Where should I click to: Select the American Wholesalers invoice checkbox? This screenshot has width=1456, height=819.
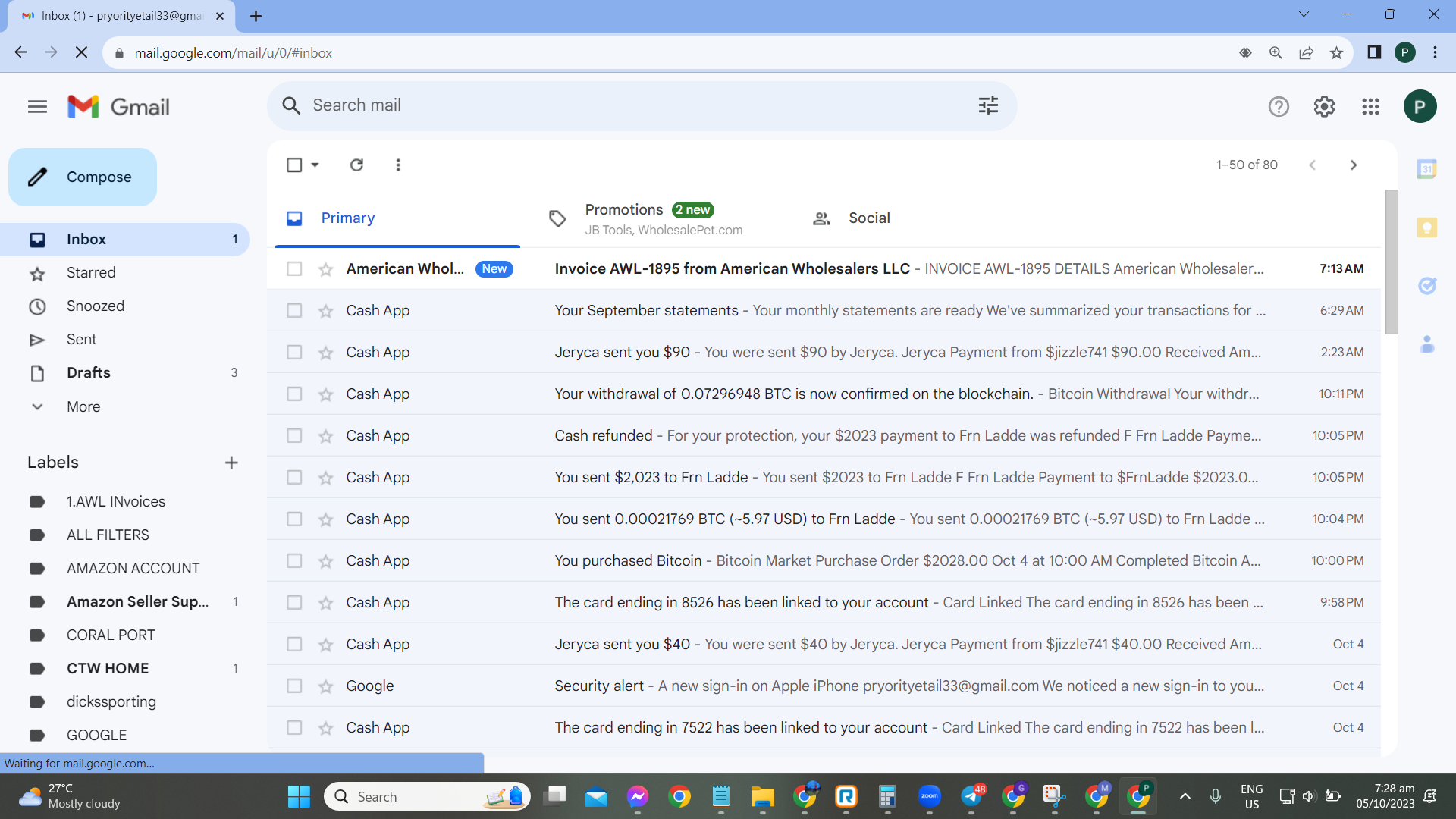coord(294,269)
